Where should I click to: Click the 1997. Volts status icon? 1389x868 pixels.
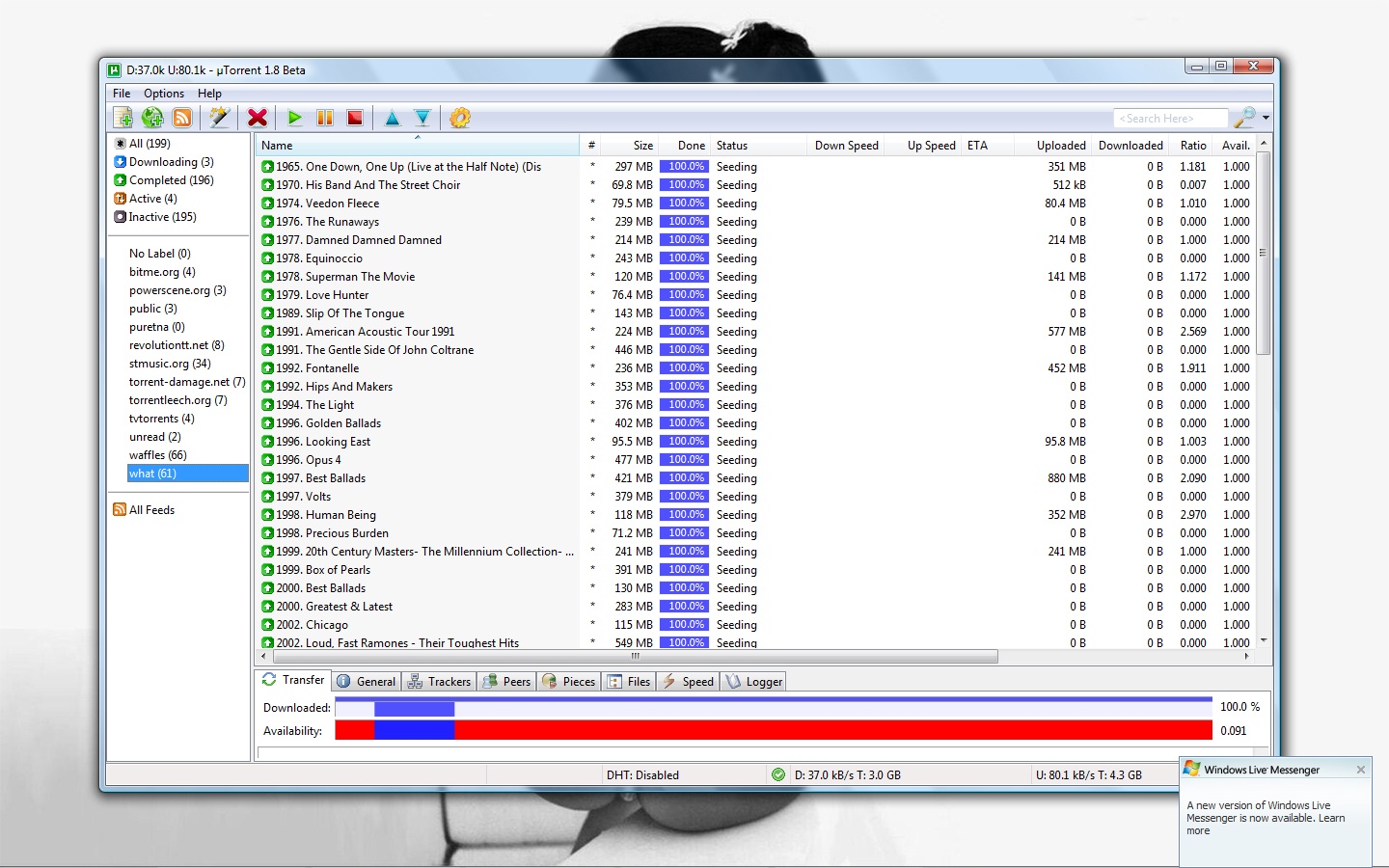click(267, 497)
